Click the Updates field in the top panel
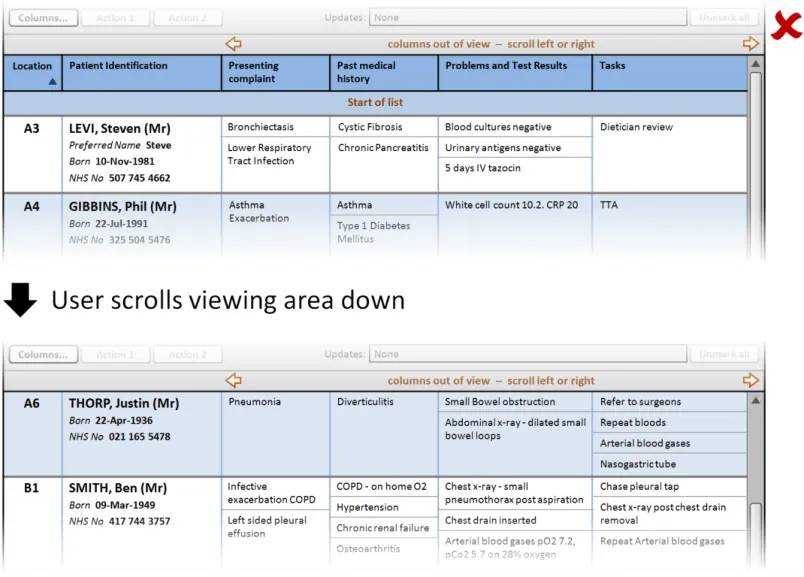 pos(525,18)
